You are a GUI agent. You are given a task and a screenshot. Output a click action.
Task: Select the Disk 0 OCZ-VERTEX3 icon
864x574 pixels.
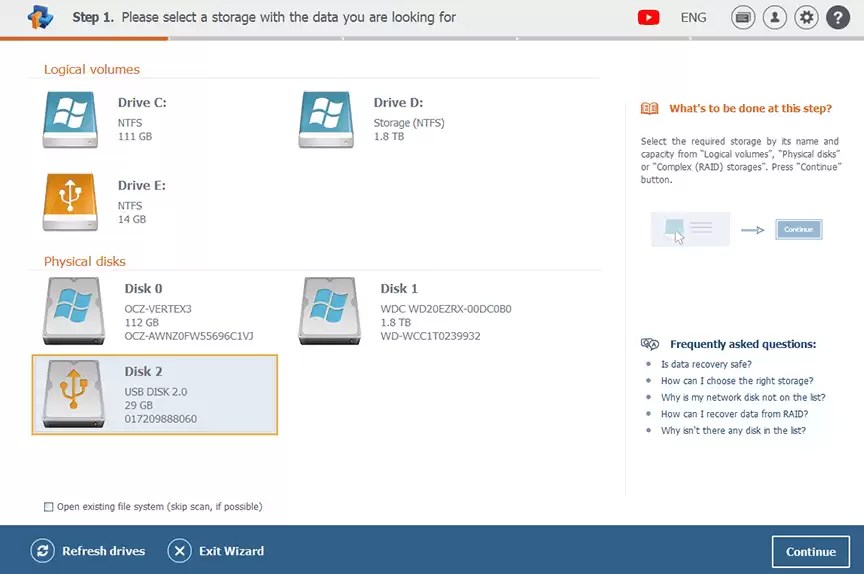pos(74,311)
